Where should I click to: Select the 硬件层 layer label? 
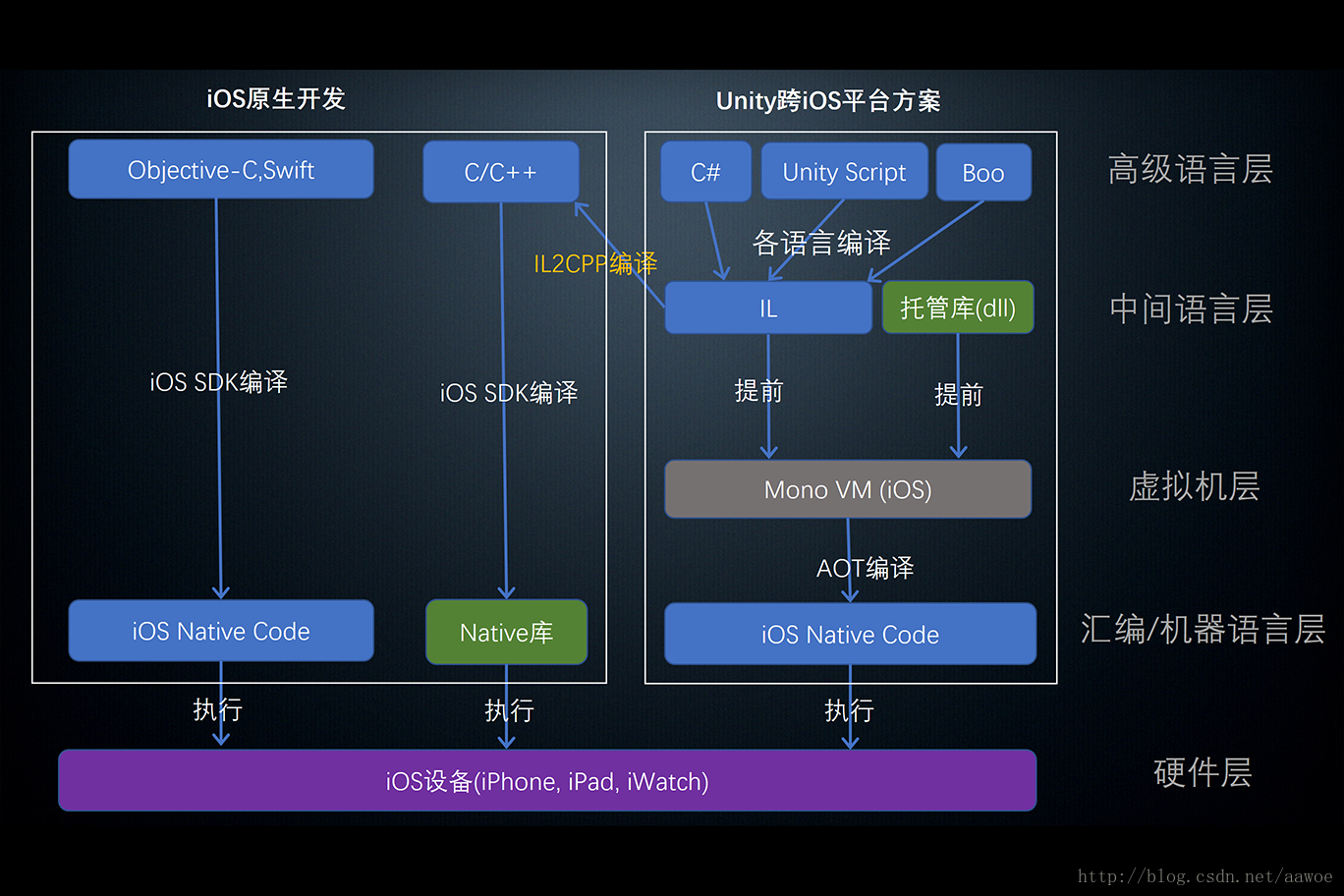[x=1203, y=772]
